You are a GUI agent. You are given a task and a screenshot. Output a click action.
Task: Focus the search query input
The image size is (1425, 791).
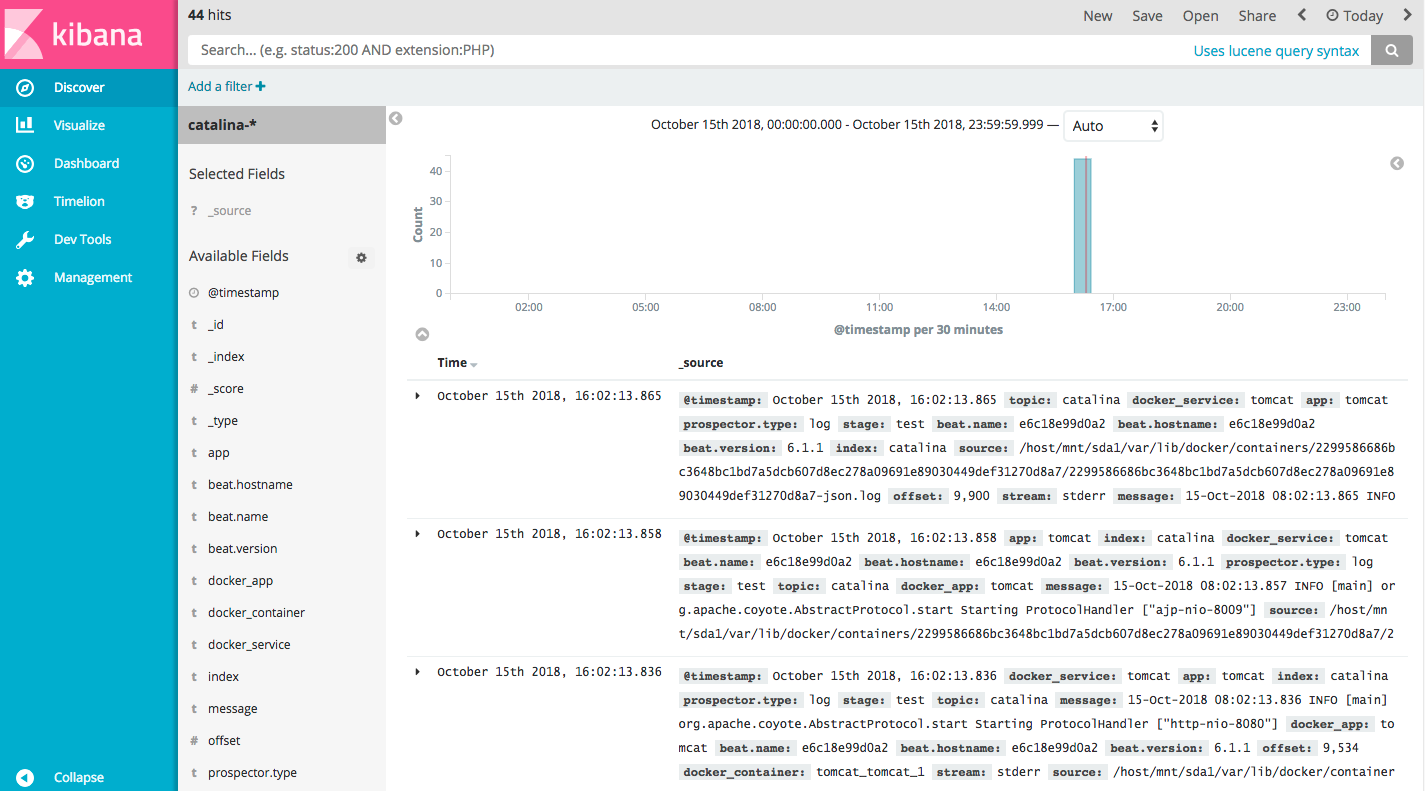click(685, 50)
